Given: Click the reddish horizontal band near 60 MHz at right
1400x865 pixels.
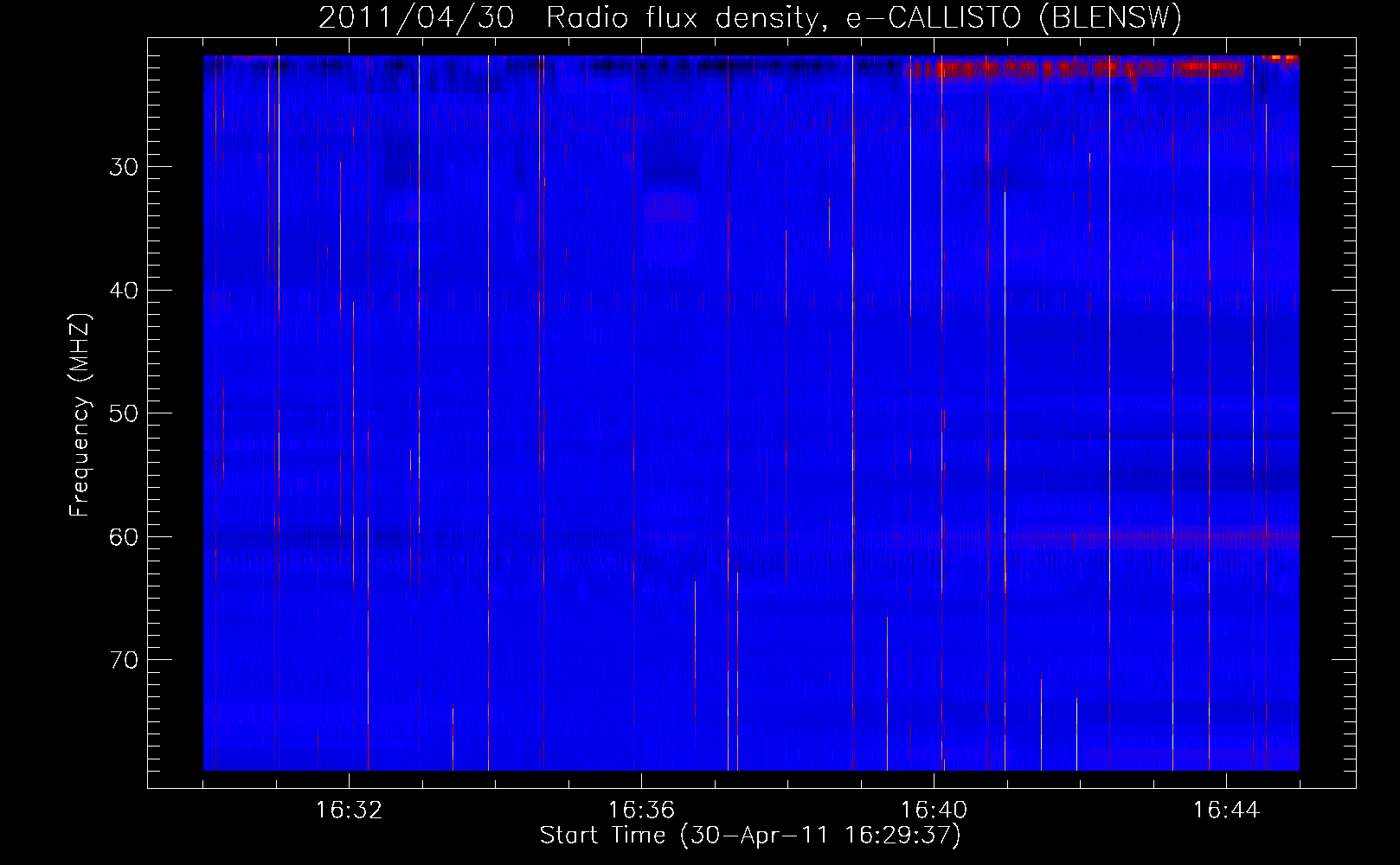Looking at the screenshot, I should (1155, 537).
